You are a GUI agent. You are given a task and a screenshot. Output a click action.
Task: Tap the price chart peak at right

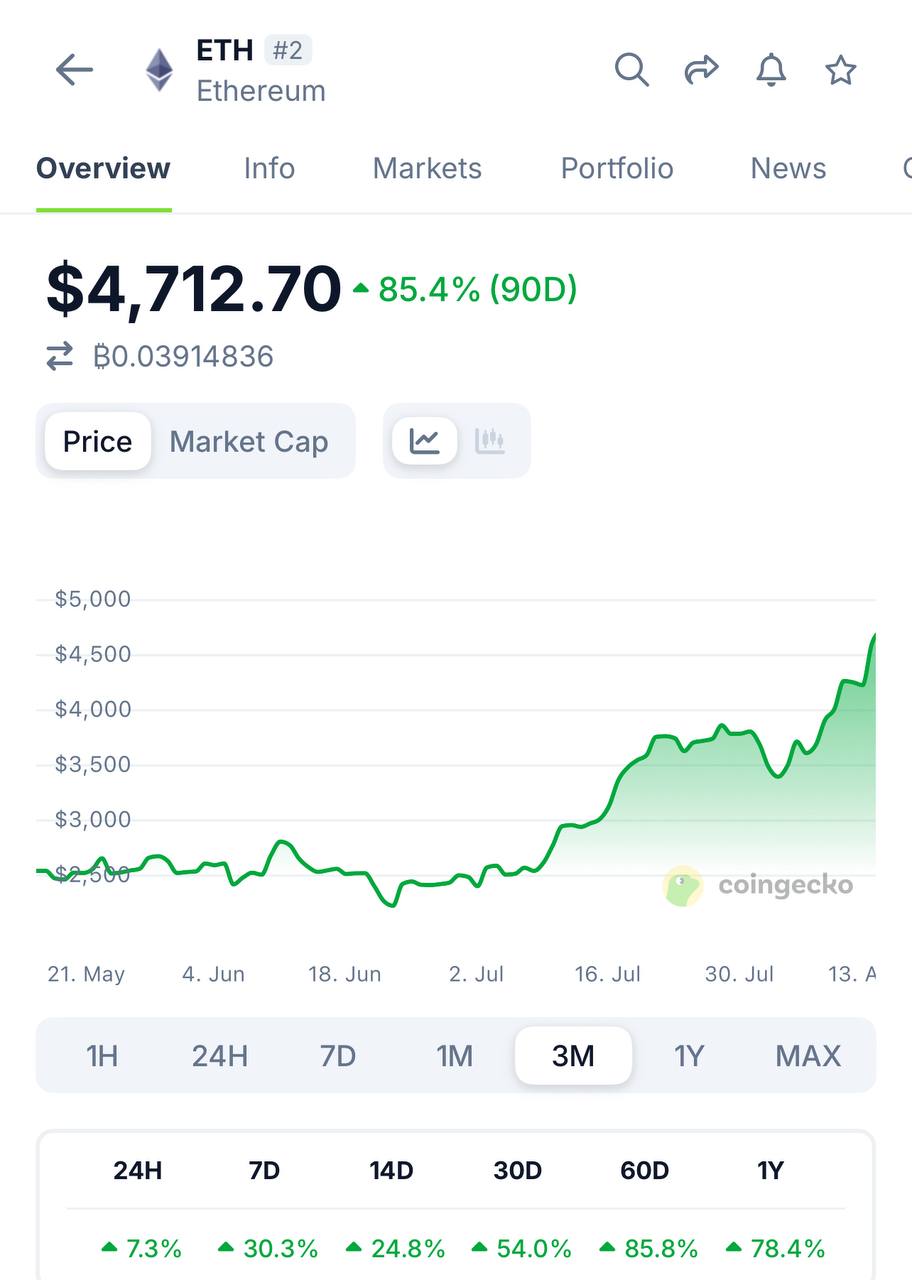point(873,636)
